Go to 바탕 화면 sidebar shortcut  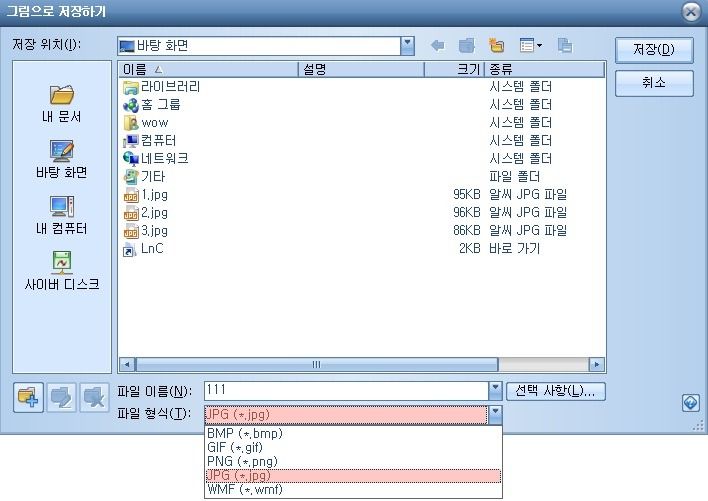(x=61, y=159)
